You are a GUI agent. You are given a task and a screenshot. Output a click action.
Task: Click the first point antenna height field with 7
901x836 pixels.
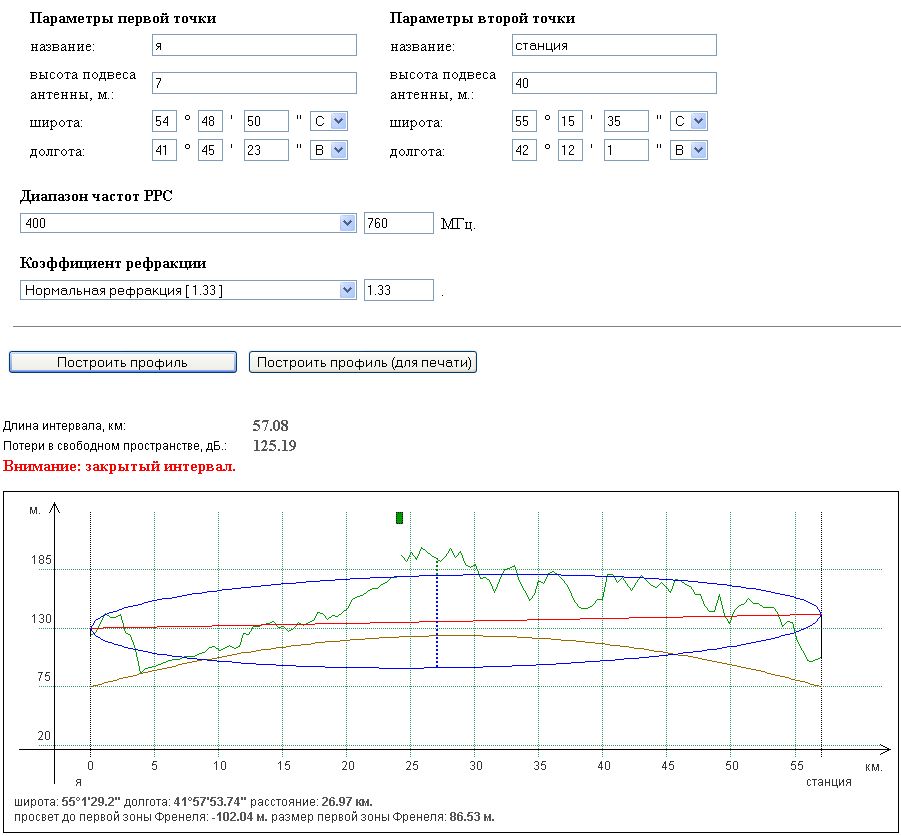pyautogui.click(x=254, y=83)
